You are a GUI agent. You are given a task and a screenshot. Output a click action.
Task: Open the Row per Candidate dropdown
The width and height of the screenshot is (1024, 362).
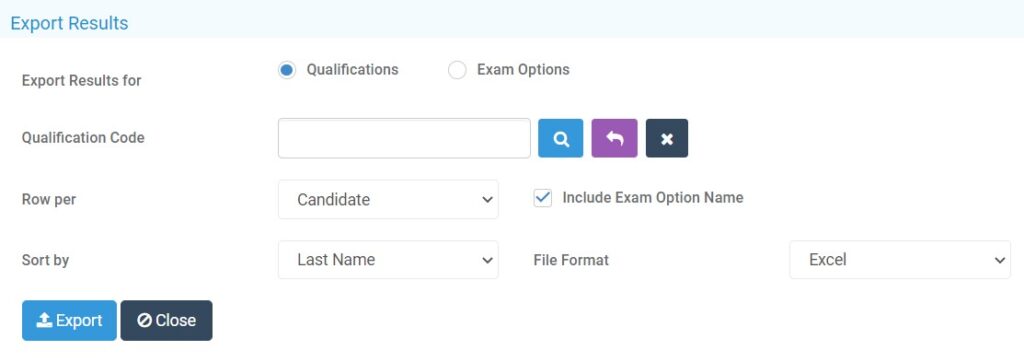pyautogui.click(x=389, y=199)
